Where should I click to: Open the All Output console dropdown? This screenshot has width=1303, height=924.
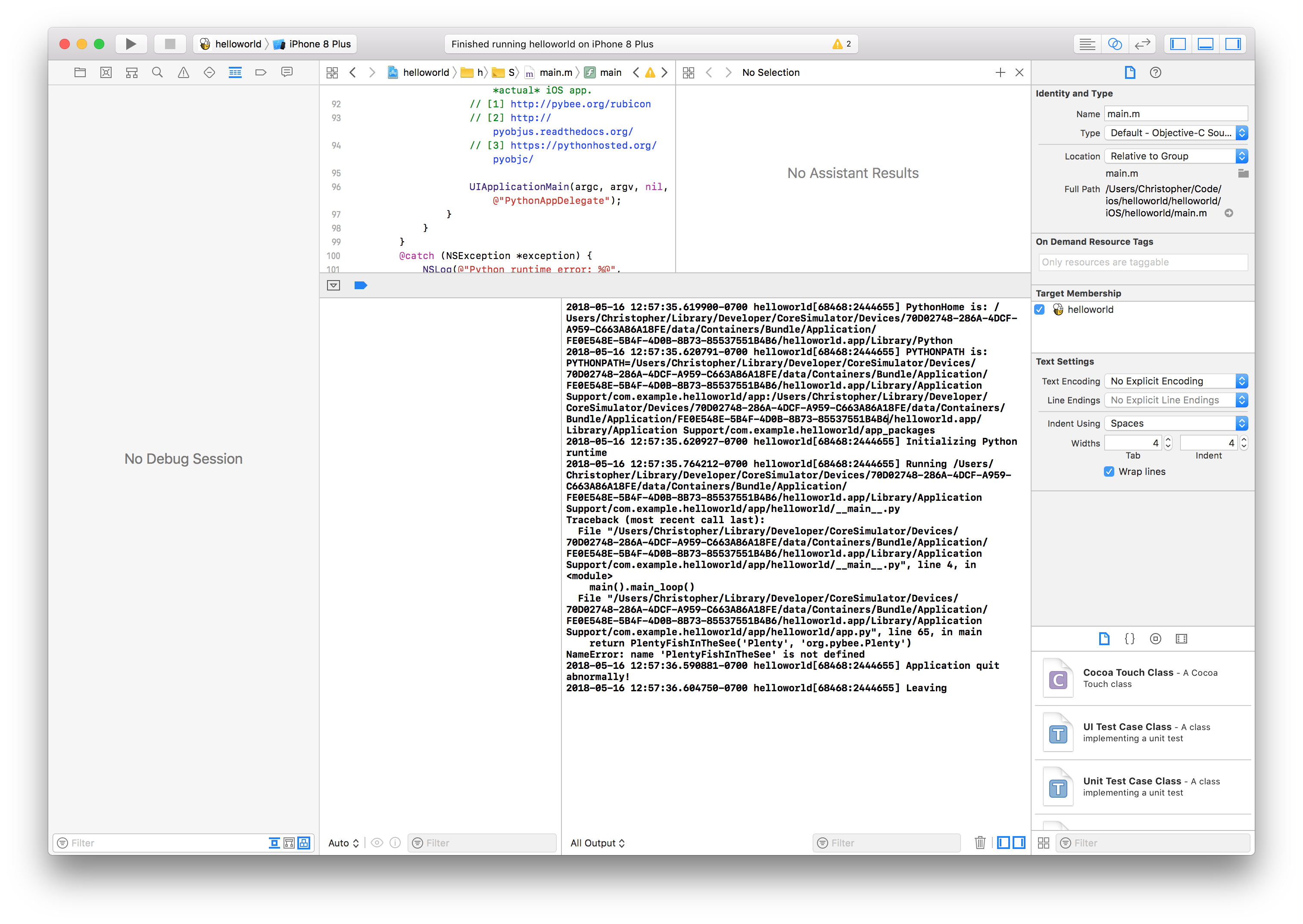[x=597, y=843]
